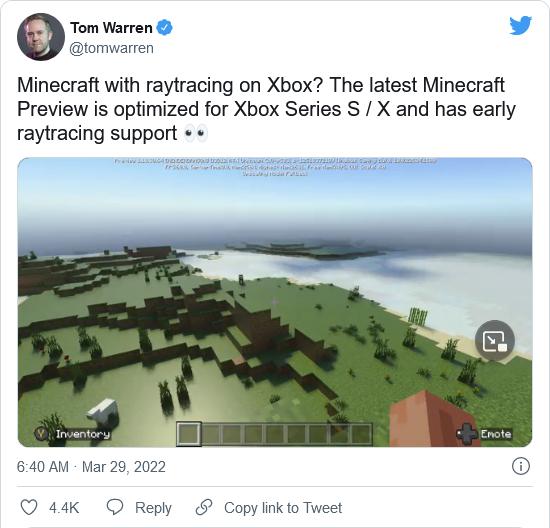Open Tom Warren's profile picture

pos(41,36)
